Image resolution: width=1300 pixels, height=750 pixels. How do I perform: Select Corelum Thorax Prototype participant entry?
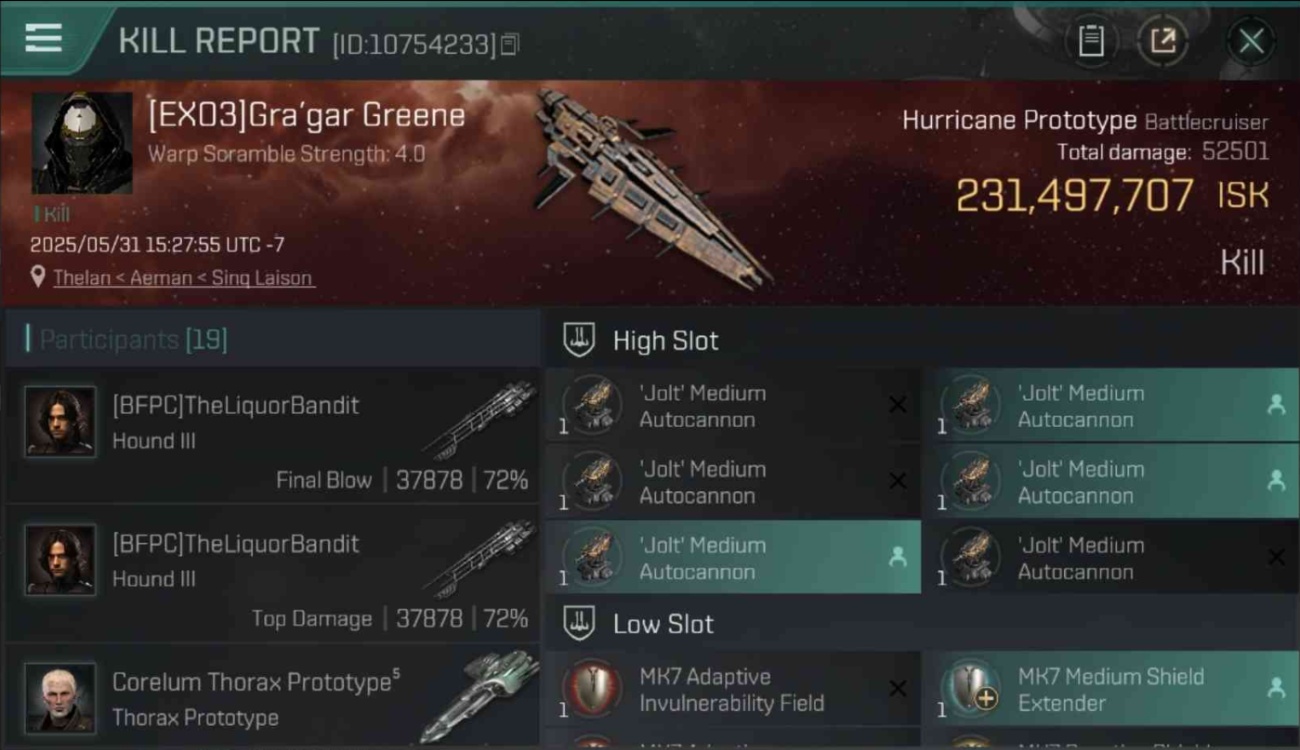(x=272, y=697)
